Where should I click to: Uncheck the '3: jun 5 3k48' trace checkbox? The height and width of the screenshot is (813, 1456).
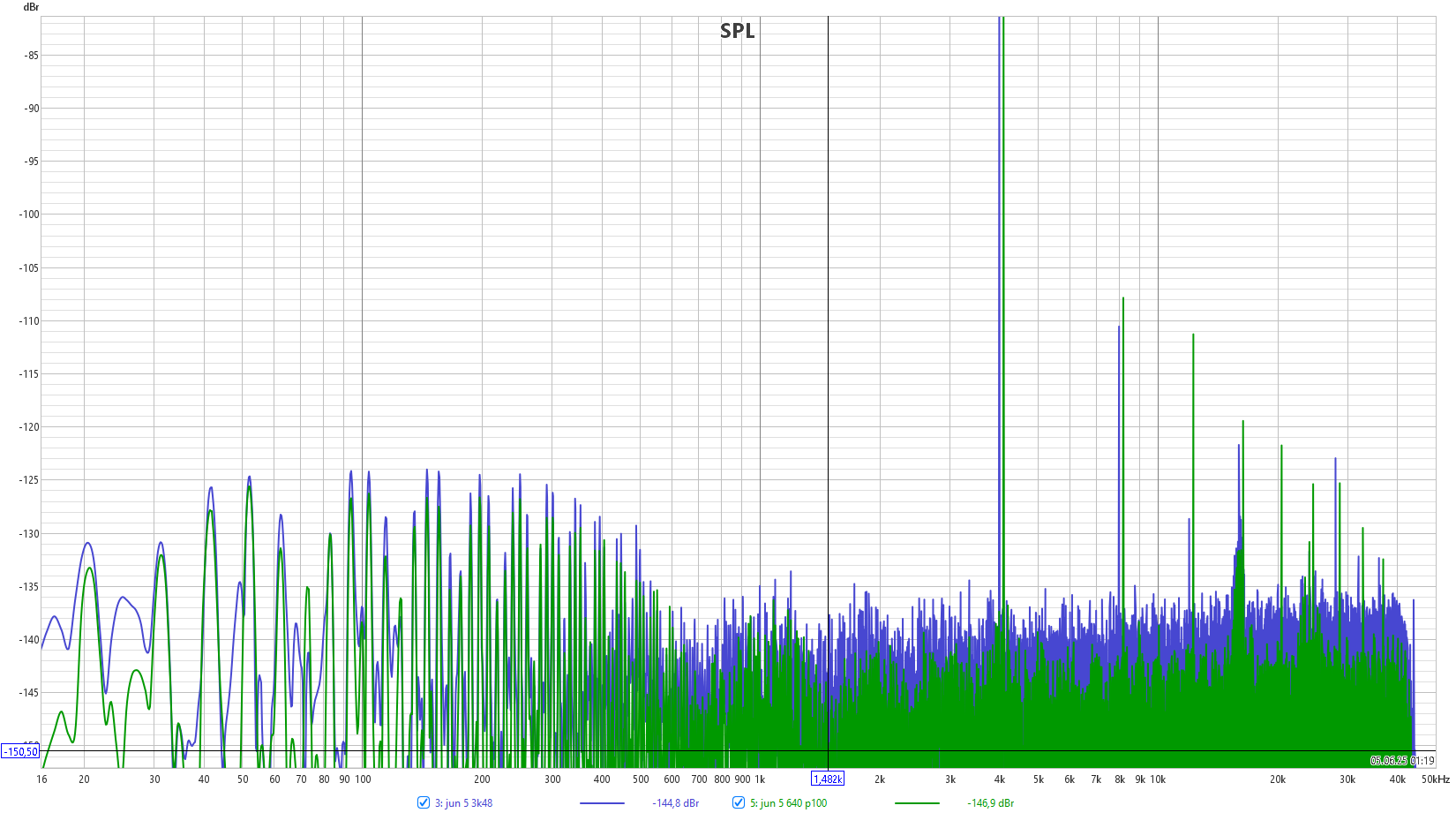pos(424,802)
